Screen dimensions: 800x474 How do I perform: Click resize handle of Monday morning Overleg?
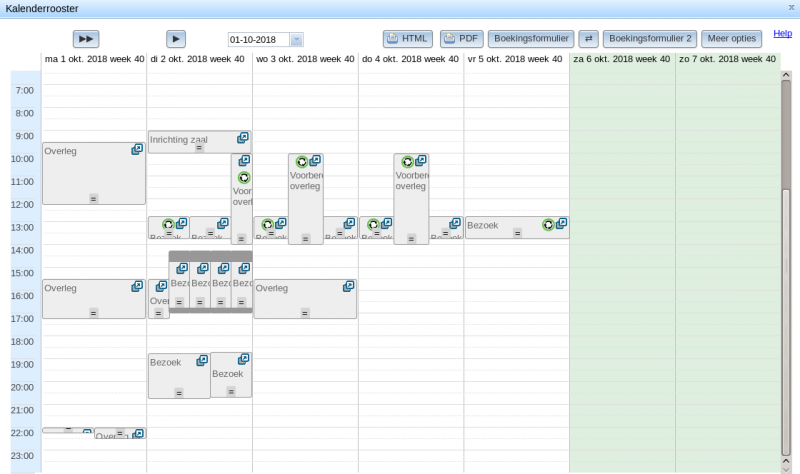click(93, 198)
